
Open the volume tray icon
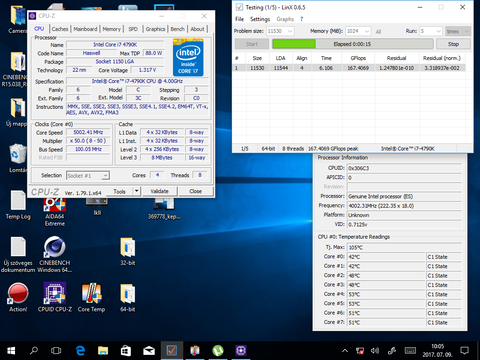pos(375,351)
